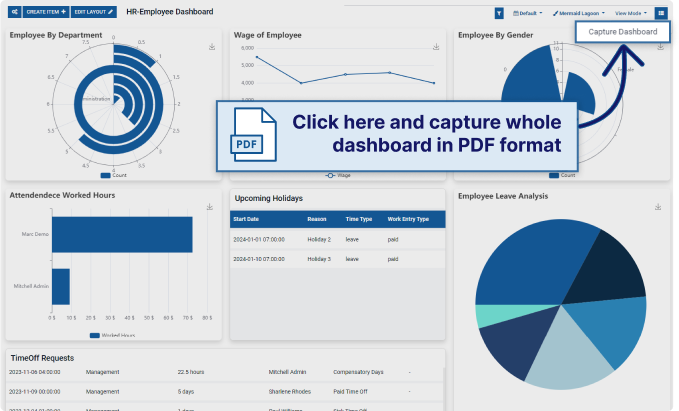679x411 pixels.
Task: Toggle the Worked Hours legend item
Action: [112, 335]
